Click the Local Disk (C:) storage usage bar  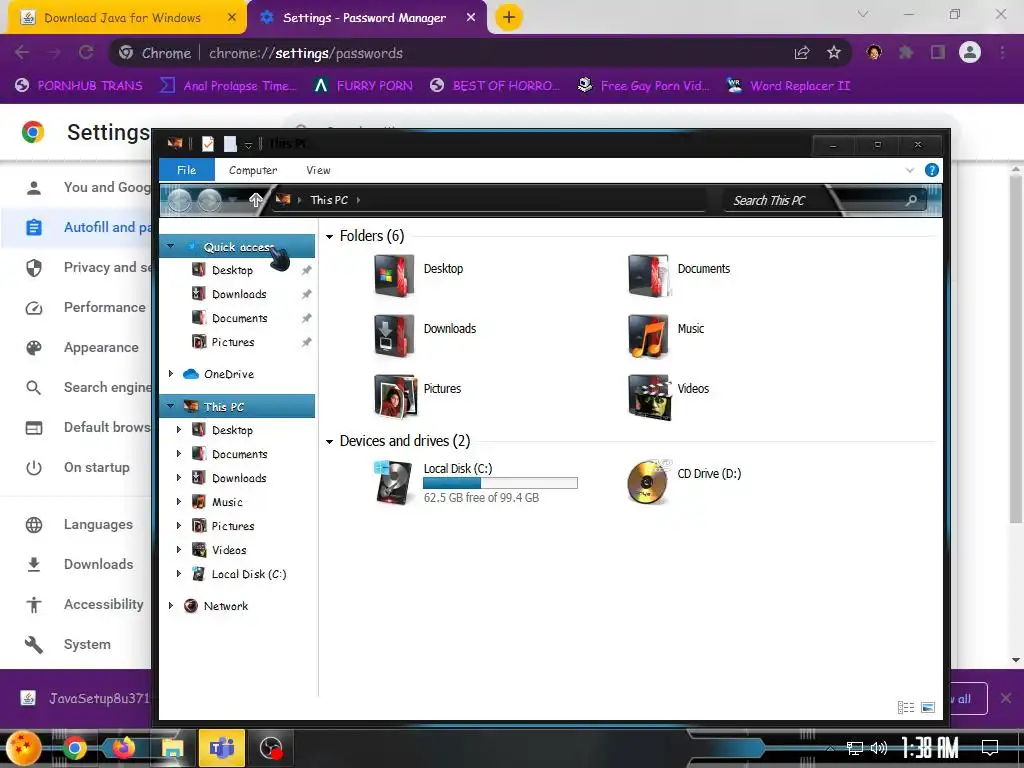[x=500, y=483]
